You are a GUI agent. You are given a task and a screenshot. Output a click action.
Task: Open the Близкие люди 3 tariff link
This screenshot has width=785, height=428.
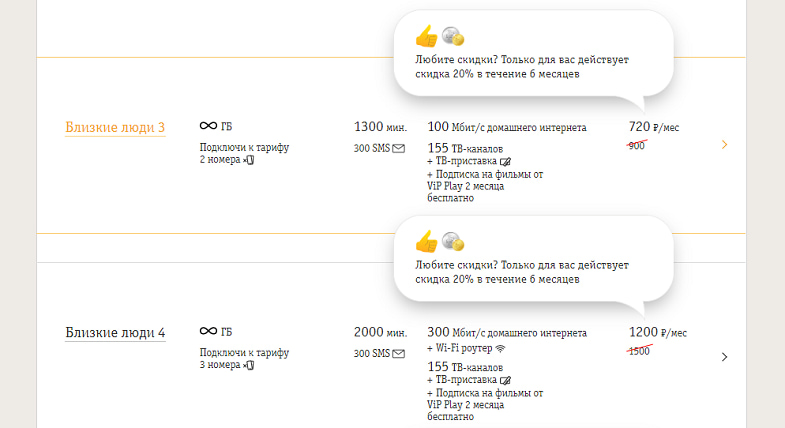(x=115, y=127)
